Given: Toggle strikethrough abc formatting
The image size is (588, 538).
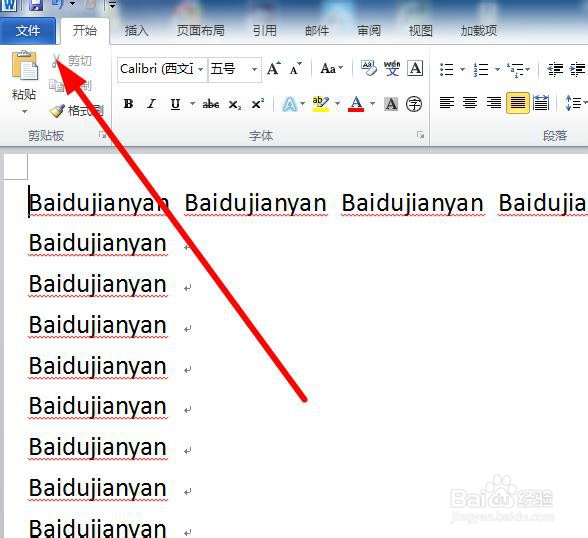Looking at the screenshot, I should click(x=211, y=104).
